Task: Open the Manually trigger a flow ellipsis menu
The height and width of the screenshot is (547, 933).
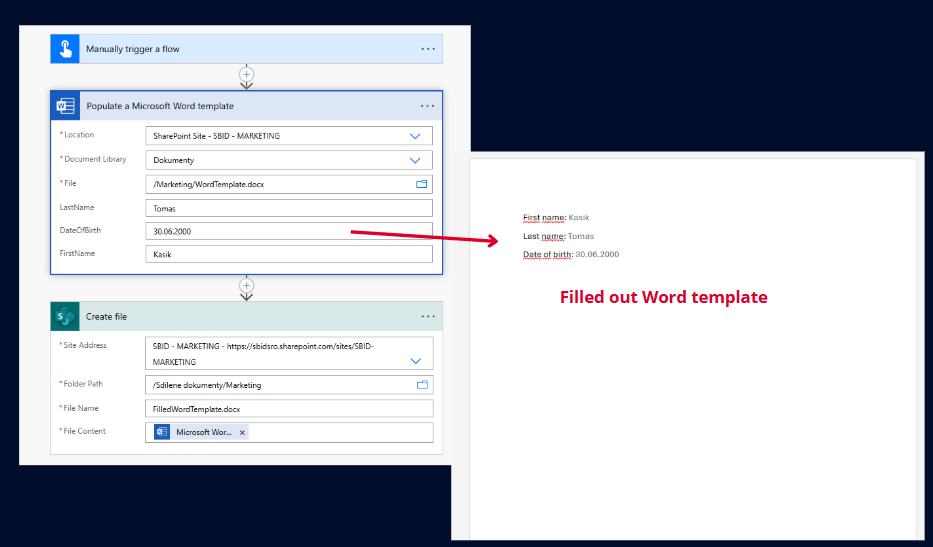Action: tap(428, 49)
